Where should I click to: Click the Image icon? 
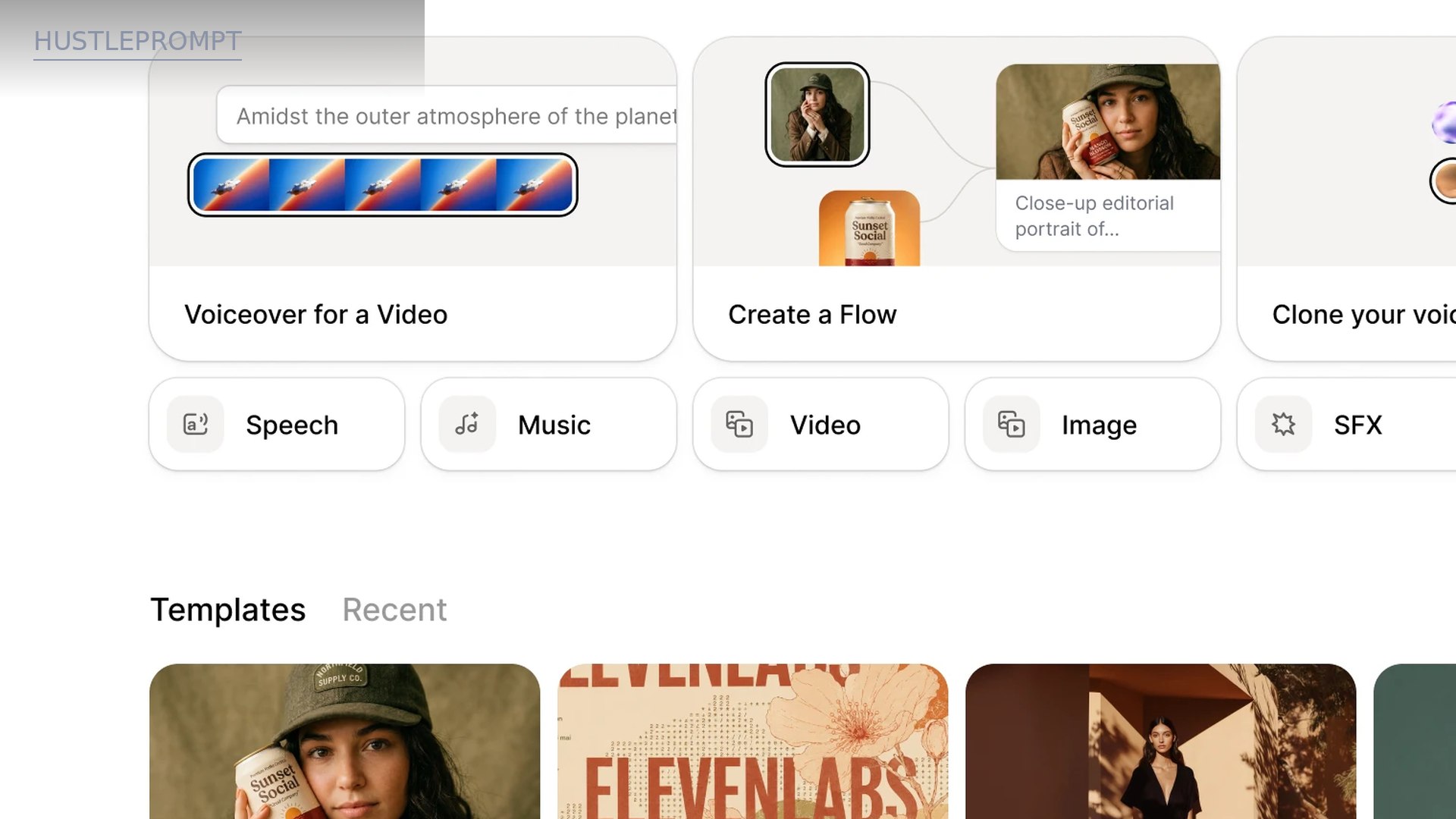click(x=1011, y=424)
